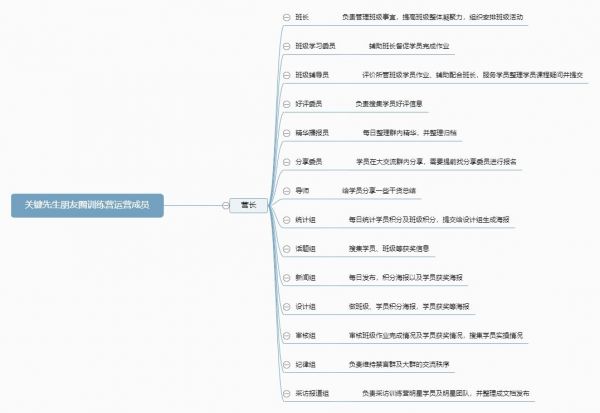Click the 审核组 topic label
Viewport: 600px width, 413px height.
pyautogui.click(x=307, y=335)
